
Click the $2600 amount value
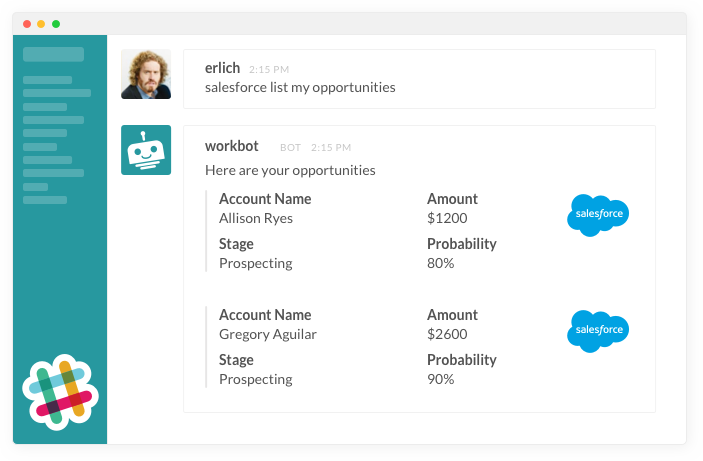tap(447, 335)
